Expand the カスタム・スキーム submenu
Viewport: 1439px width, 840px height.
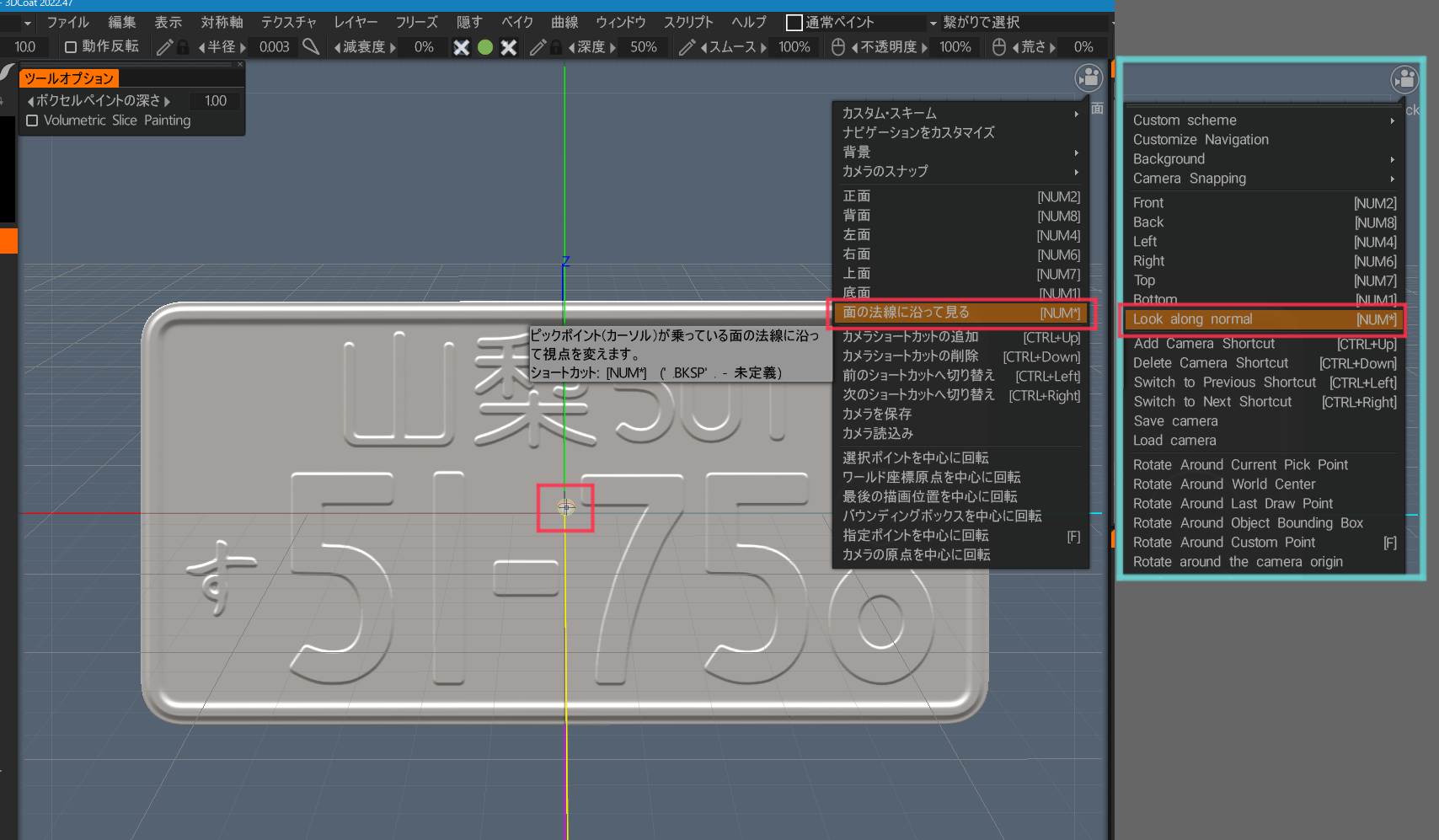[960, 113]
